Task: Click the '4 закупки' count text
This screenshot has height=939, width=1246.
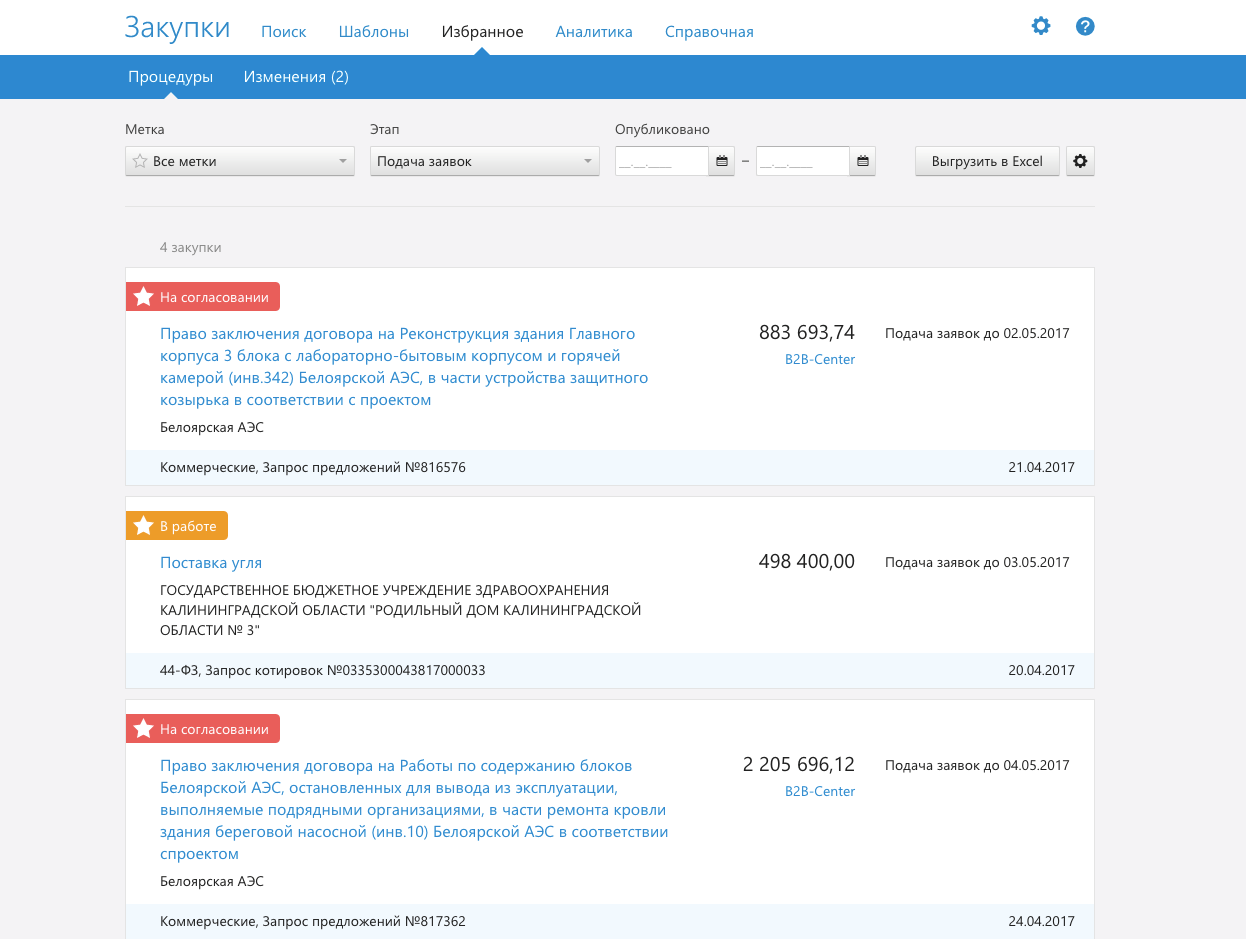Action: 190,247
